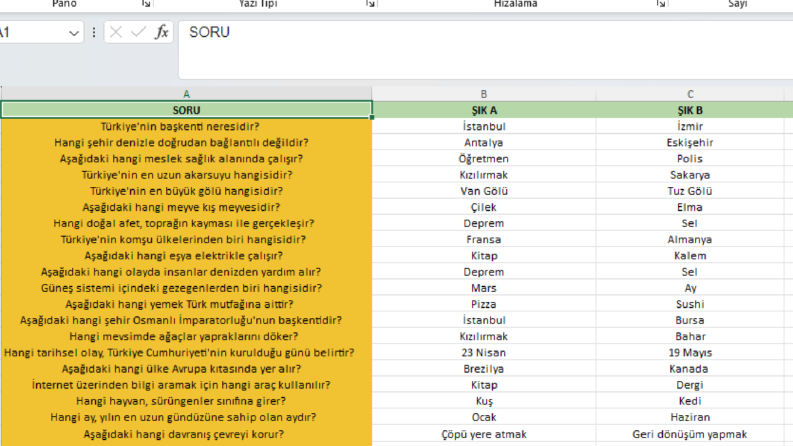Select the SORU header cell
Viewport: 793px width, 446px height.
click(x=187, y=110)
